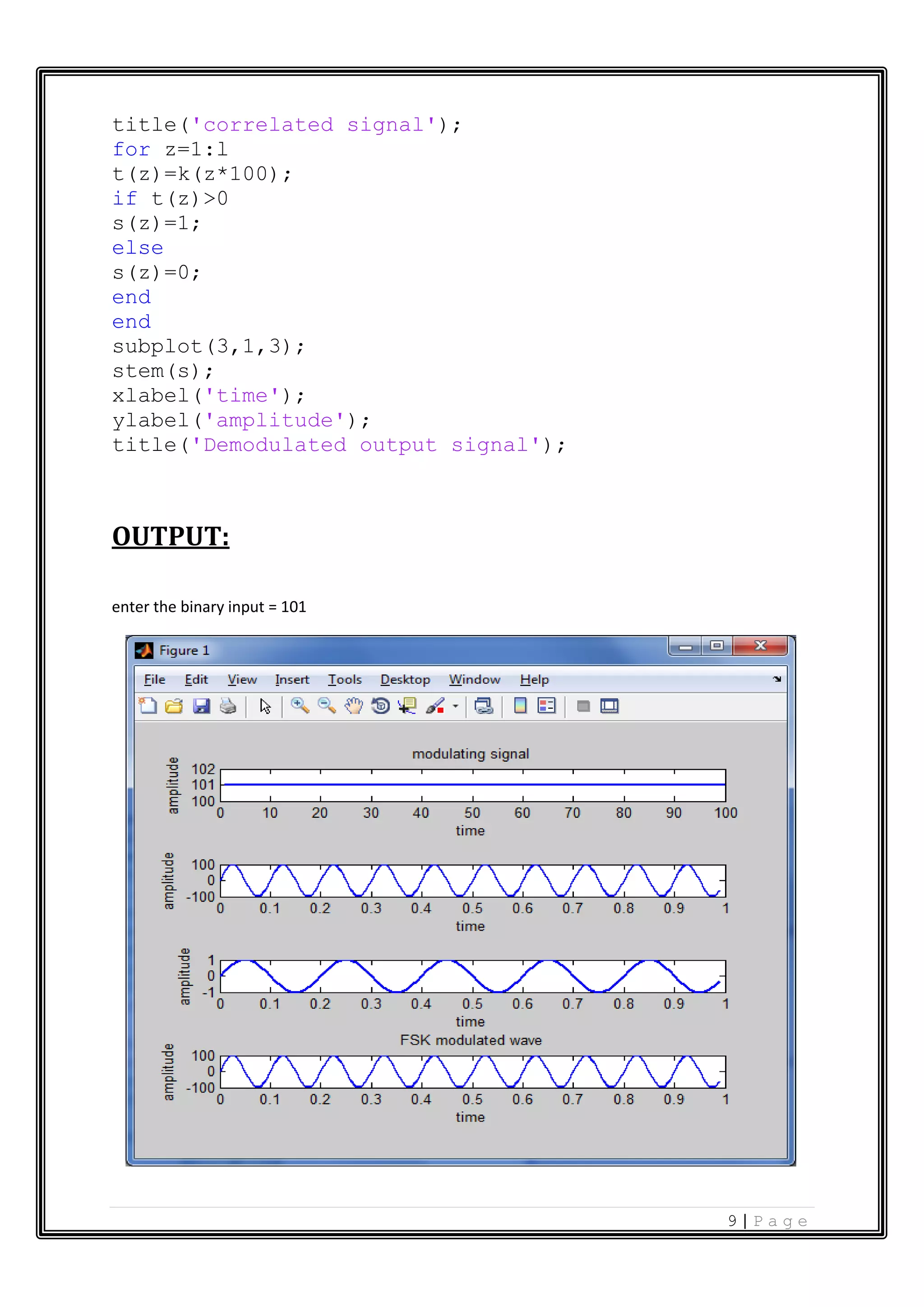924x1307 pixels.
Task: Insert a legend using the toolbar icon
Action: point(547,706)
